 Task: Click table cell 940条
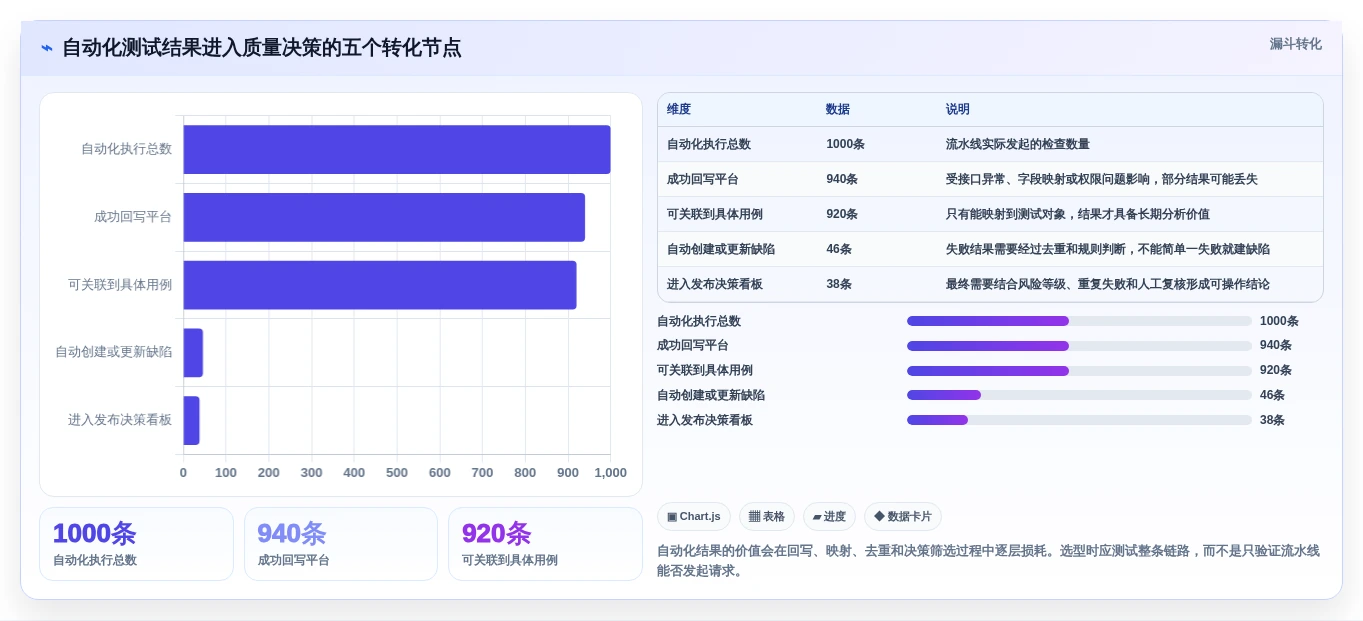point(842,179)
